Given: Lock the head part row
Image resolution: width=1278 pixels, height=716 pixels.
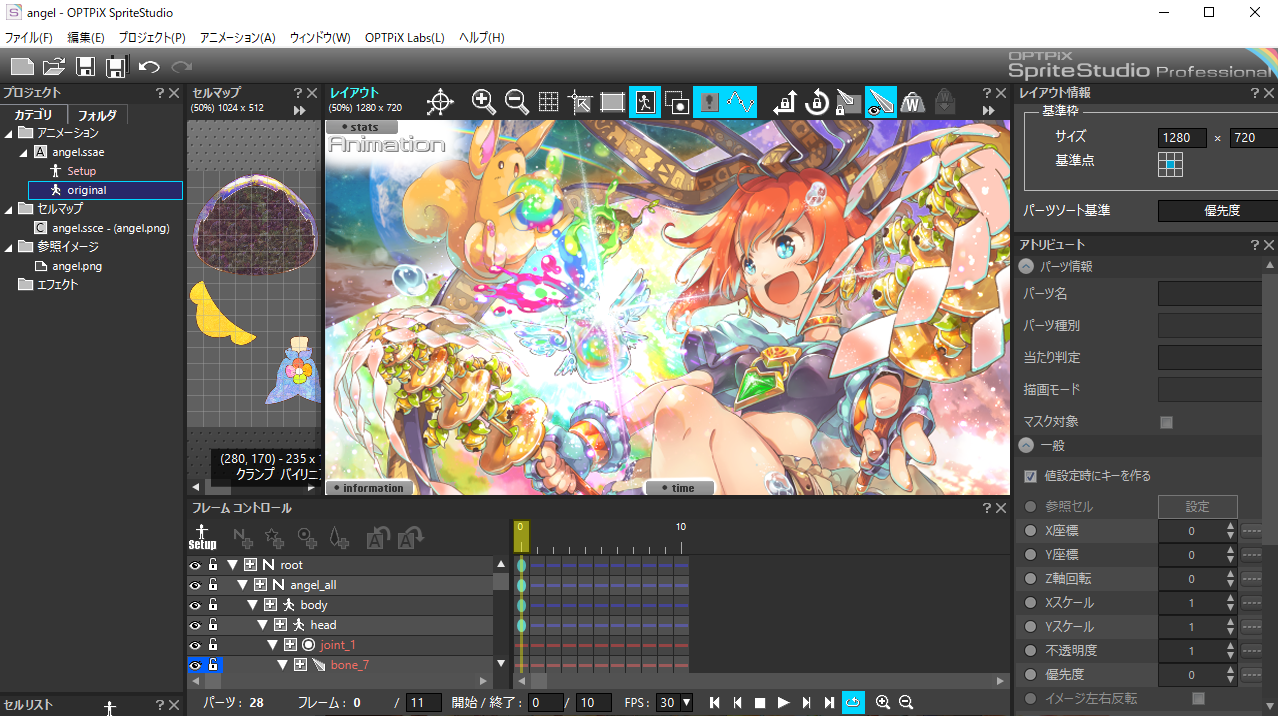Looking at the screenshot, I should click(x=213, y=625).
